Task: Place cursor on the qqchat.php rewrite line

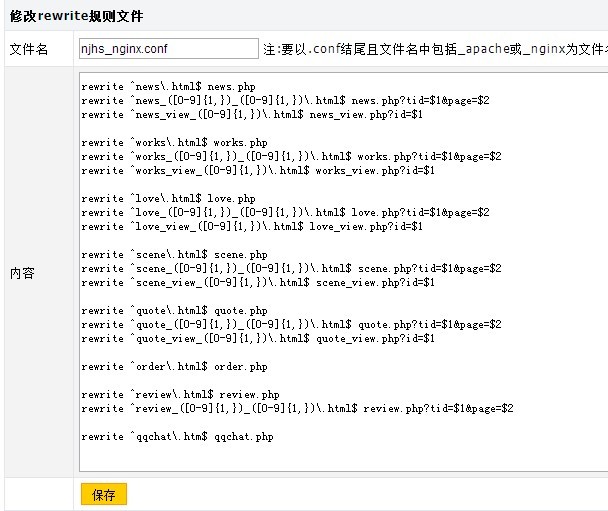Action: (x=177, y=437)
